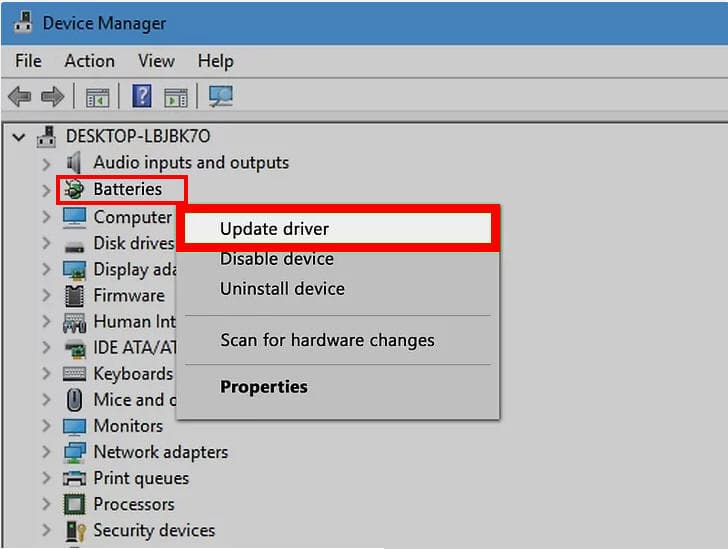The height and width of the screenshot is (549, 728).
Task: Select the Monitors tree item
Action: tap(127, 426)
